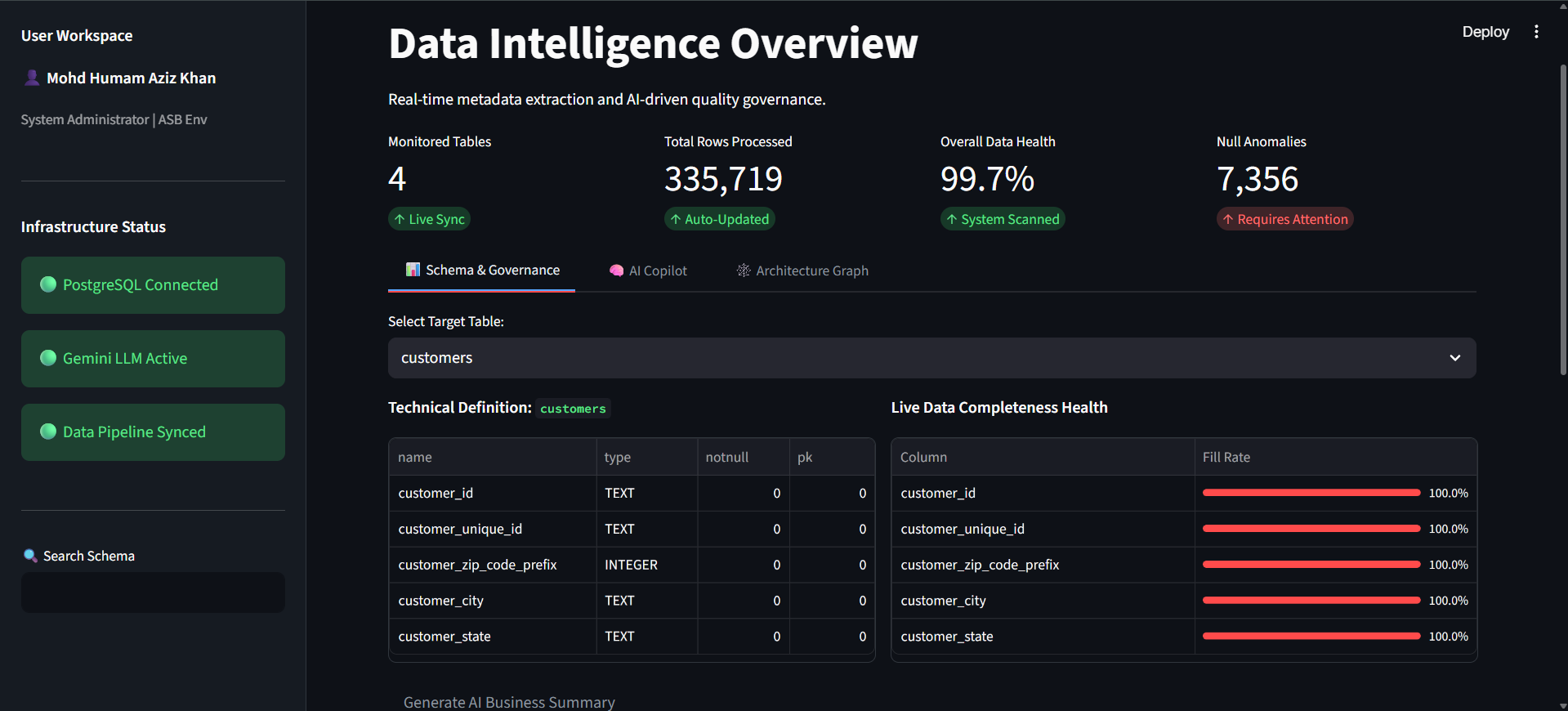The height and width of the screenshot is (711, 1568).
Task: Click the 'notnull' column header
Action: [744, 457]
